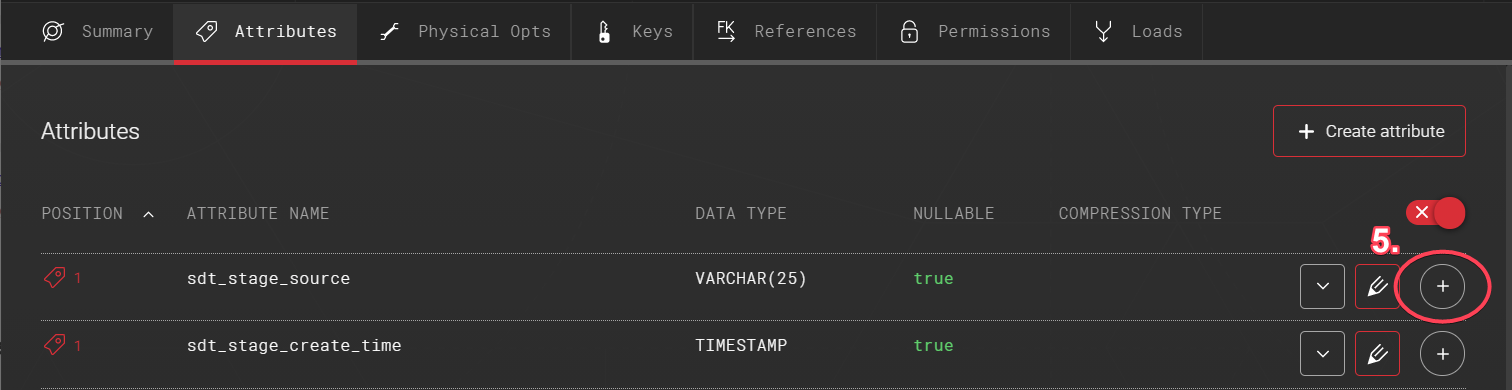1512x390 pixels.
Task: Edit the sdt_stage_source attribute with the pen icon
Action: point(1377,287)
